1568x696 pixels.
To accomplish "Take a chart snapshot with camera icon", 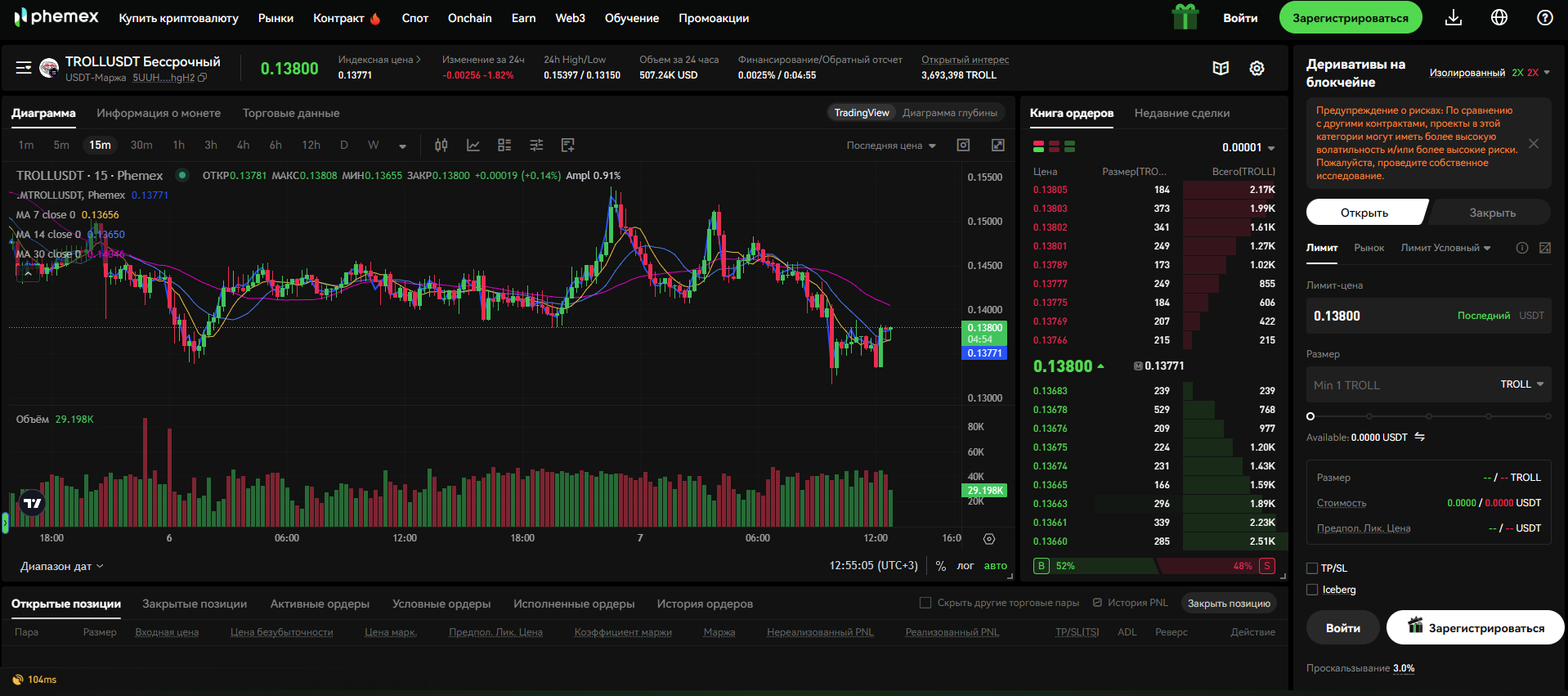I will [963, 146].
